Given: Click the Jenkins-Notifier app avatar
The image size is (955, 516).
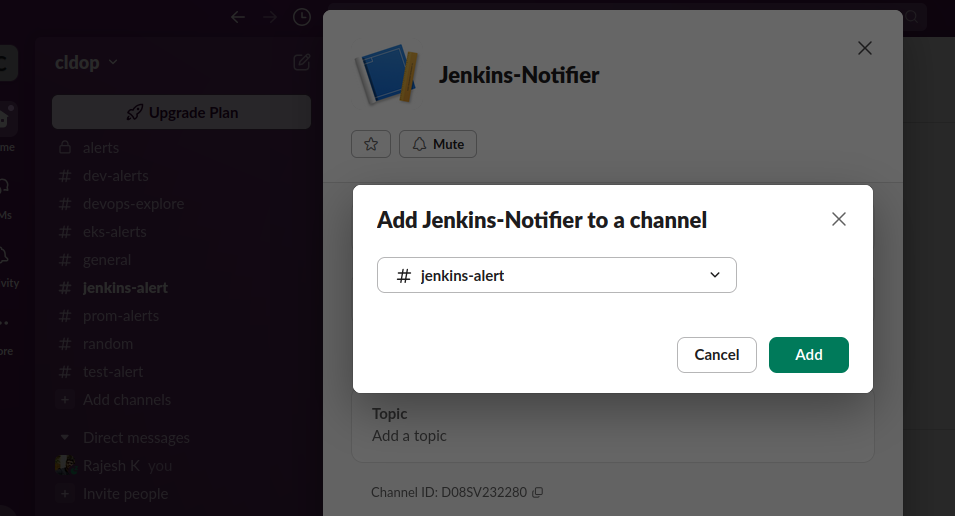Looking at the screenshot, I should (387, 74).
